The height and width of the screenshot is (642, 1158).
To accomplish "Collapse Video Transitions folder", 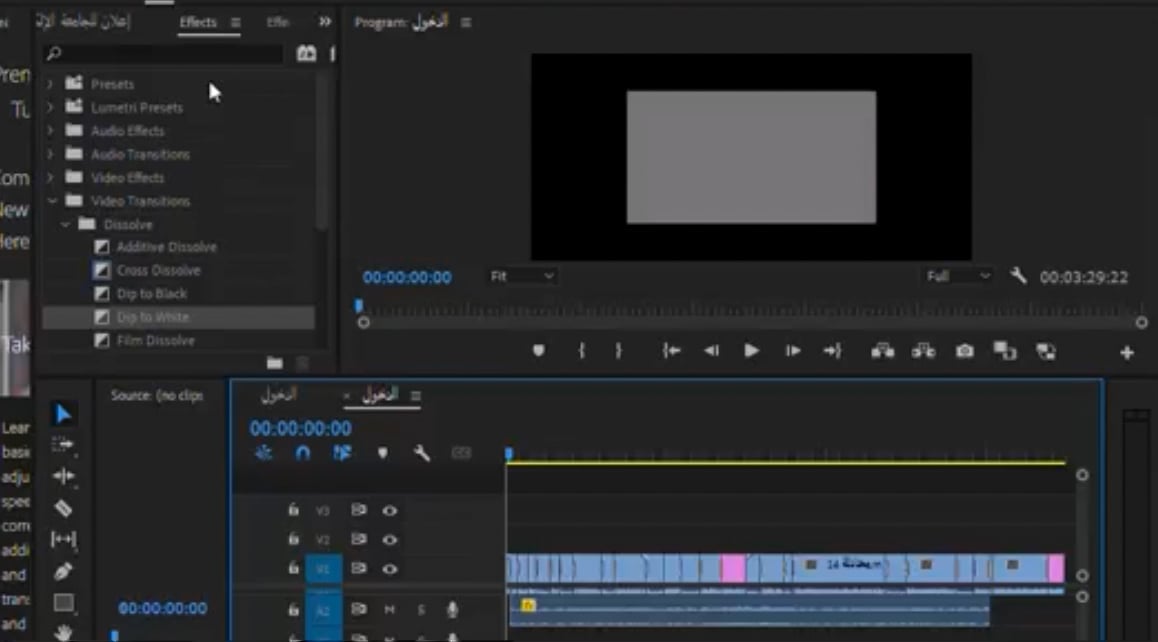I will tap(52, 201).
